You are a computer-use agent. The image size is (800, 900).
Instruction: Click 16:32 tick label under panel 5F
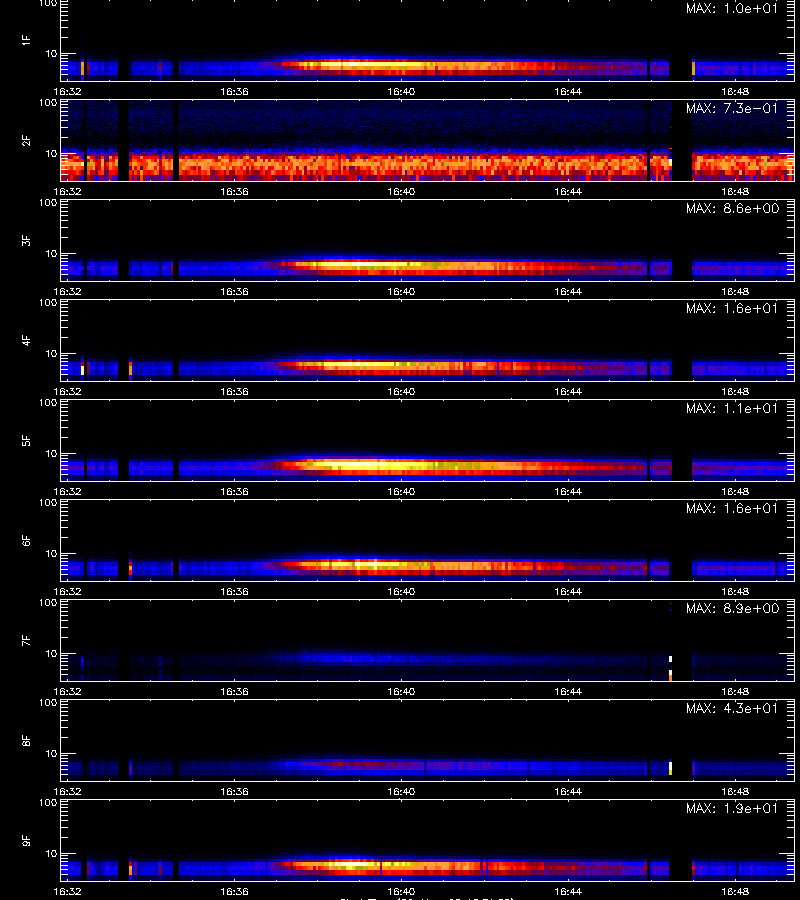(67, 492)
